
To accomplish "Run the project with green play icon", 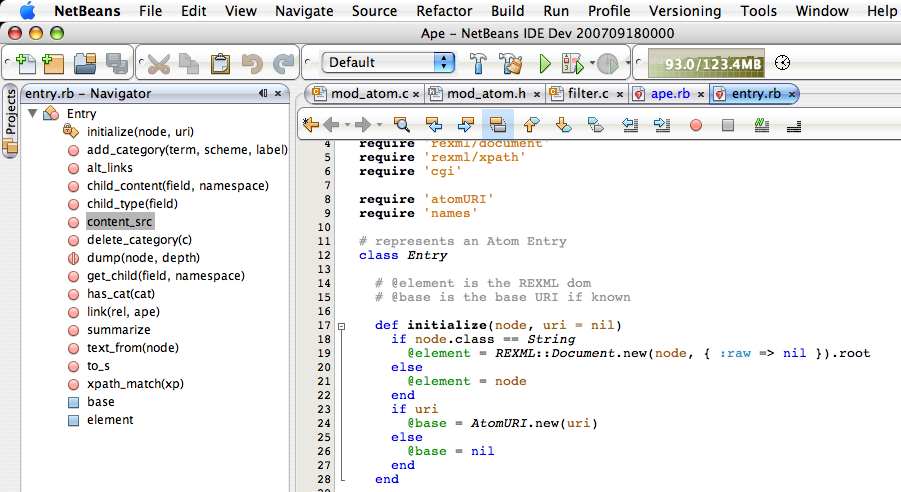I will (x=545, y=63).
